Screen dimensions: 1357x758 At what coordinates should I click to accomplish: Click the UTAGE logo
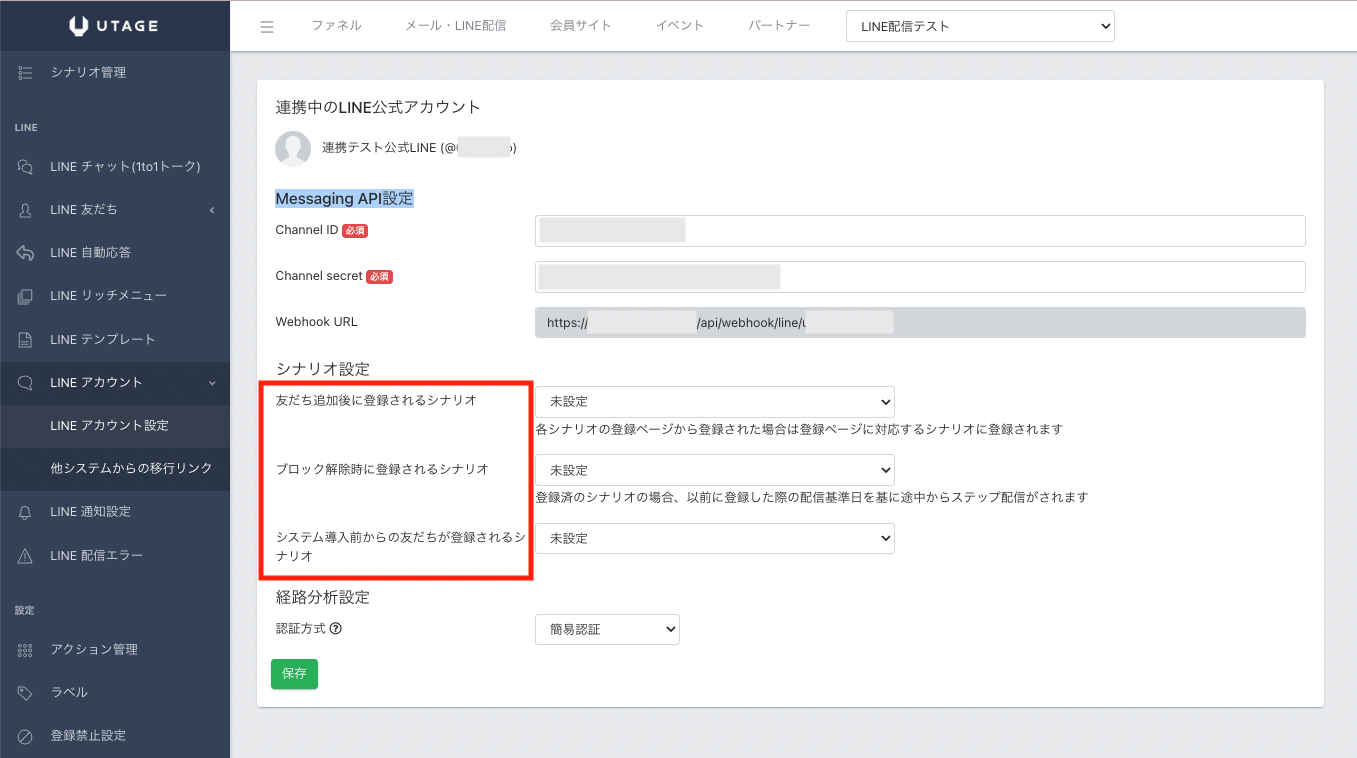click(115, 26)
